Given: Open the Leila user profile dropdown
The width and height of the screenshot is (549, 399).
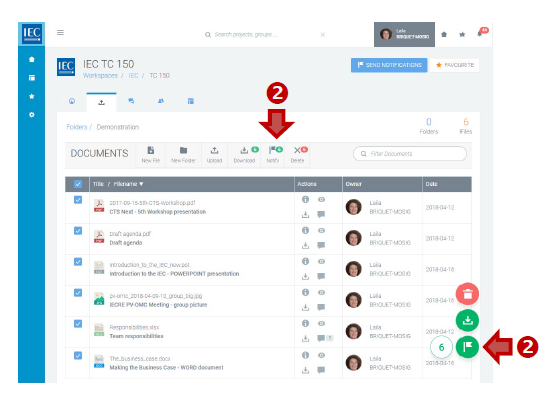Looking at the screenshot, I should (404, 34).
